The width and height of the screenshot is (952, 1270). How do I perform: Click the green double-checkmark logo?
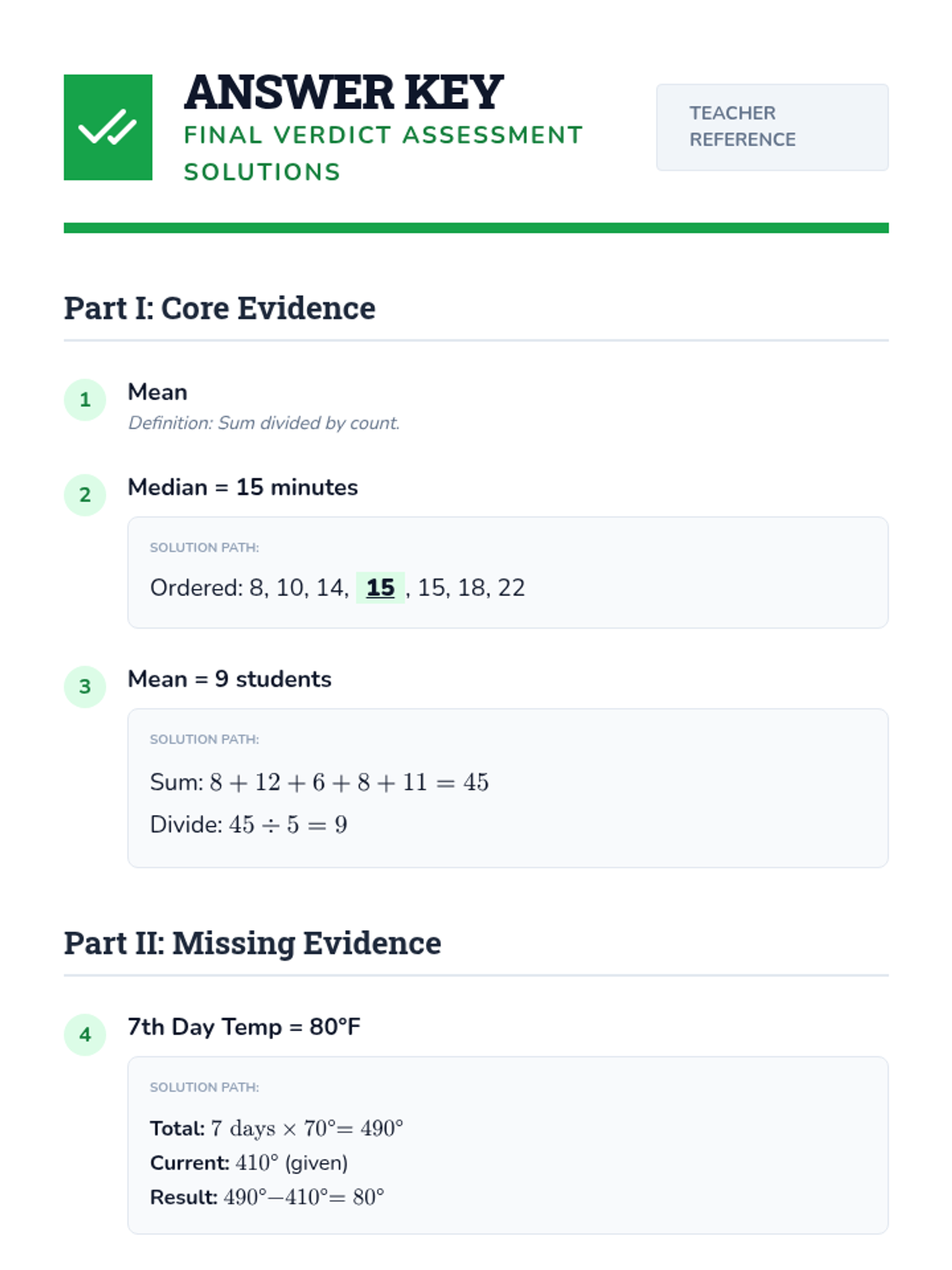(x=108, y=127)
